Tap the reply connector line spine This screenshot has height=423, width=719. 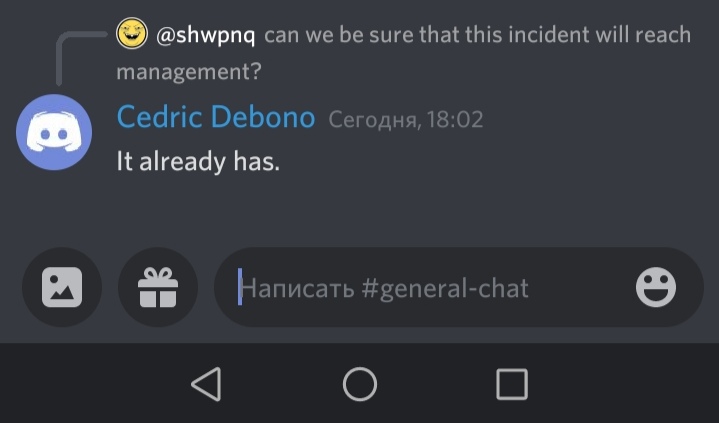tap(59, 60)
